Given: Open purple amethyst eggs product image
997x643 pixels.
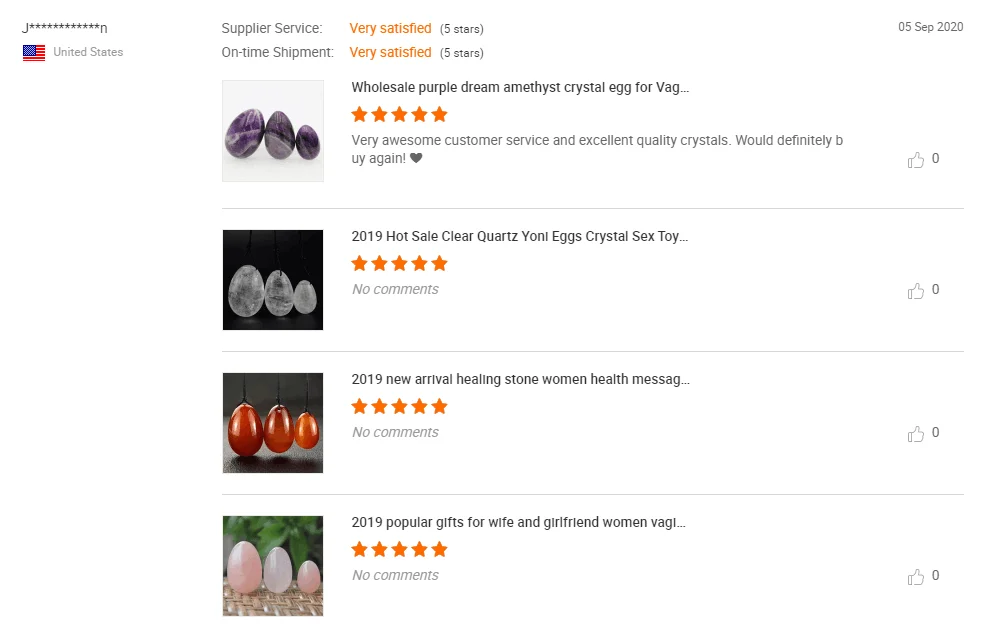Looking at the screenshot, I should (x=273, y=131).
